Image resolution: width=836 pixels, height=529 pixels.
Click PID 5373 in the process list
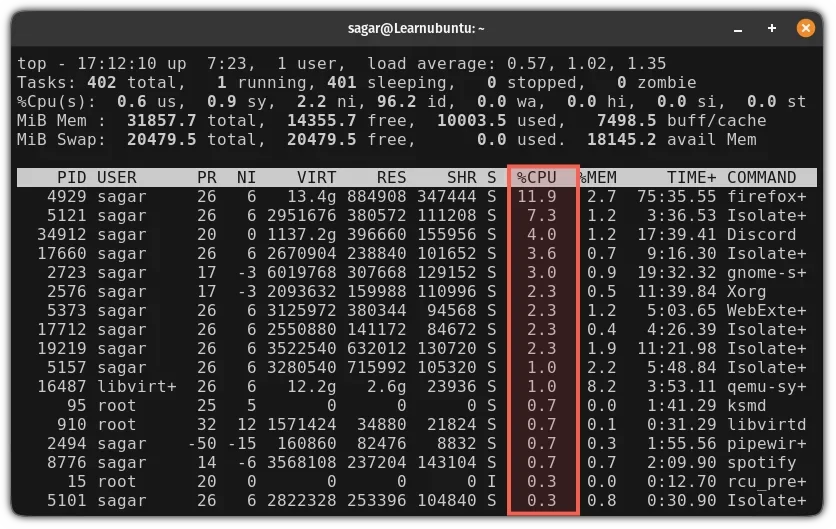67,311
